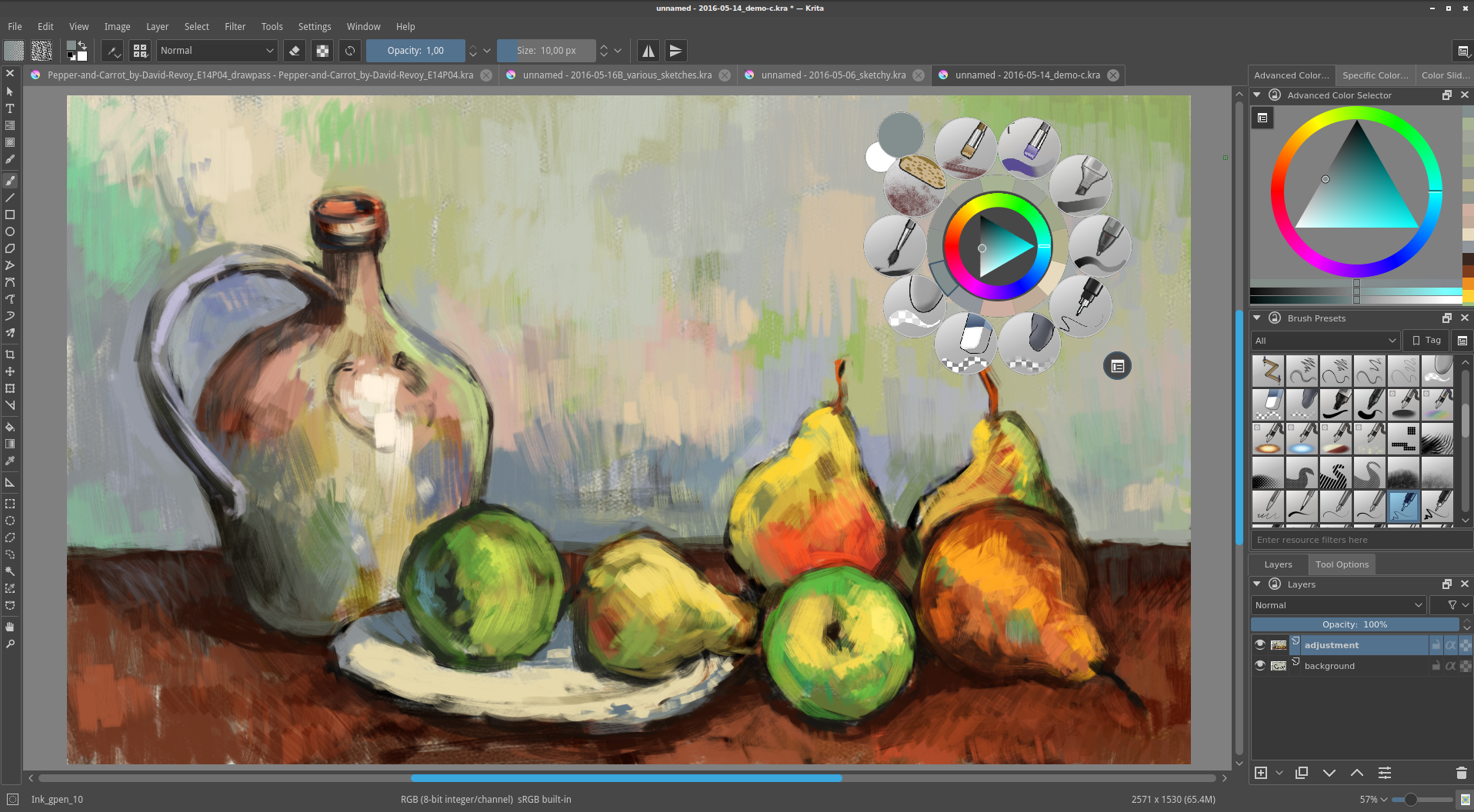Click the horizontal mirror tool icon
The height and width of the screenshot is (812, 1474).
coord(649,51)
